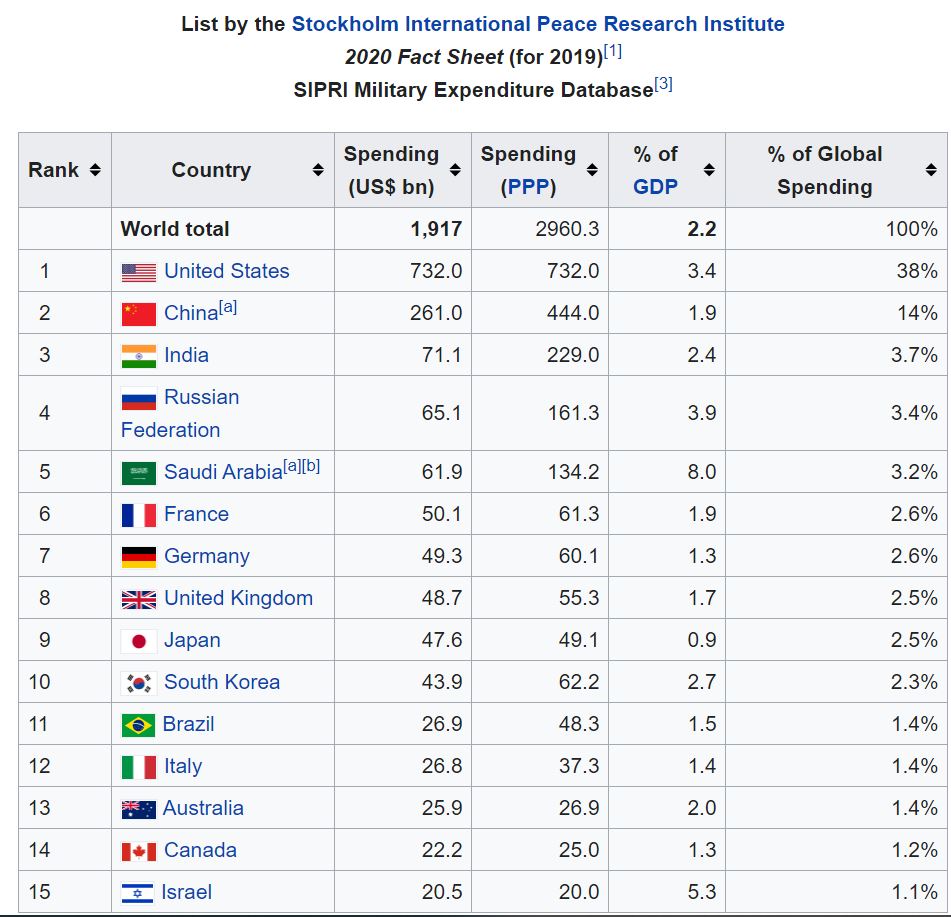Select Saudi Arabia GDP percentage 8.0

pyautogui.click(x=702, y=472)
